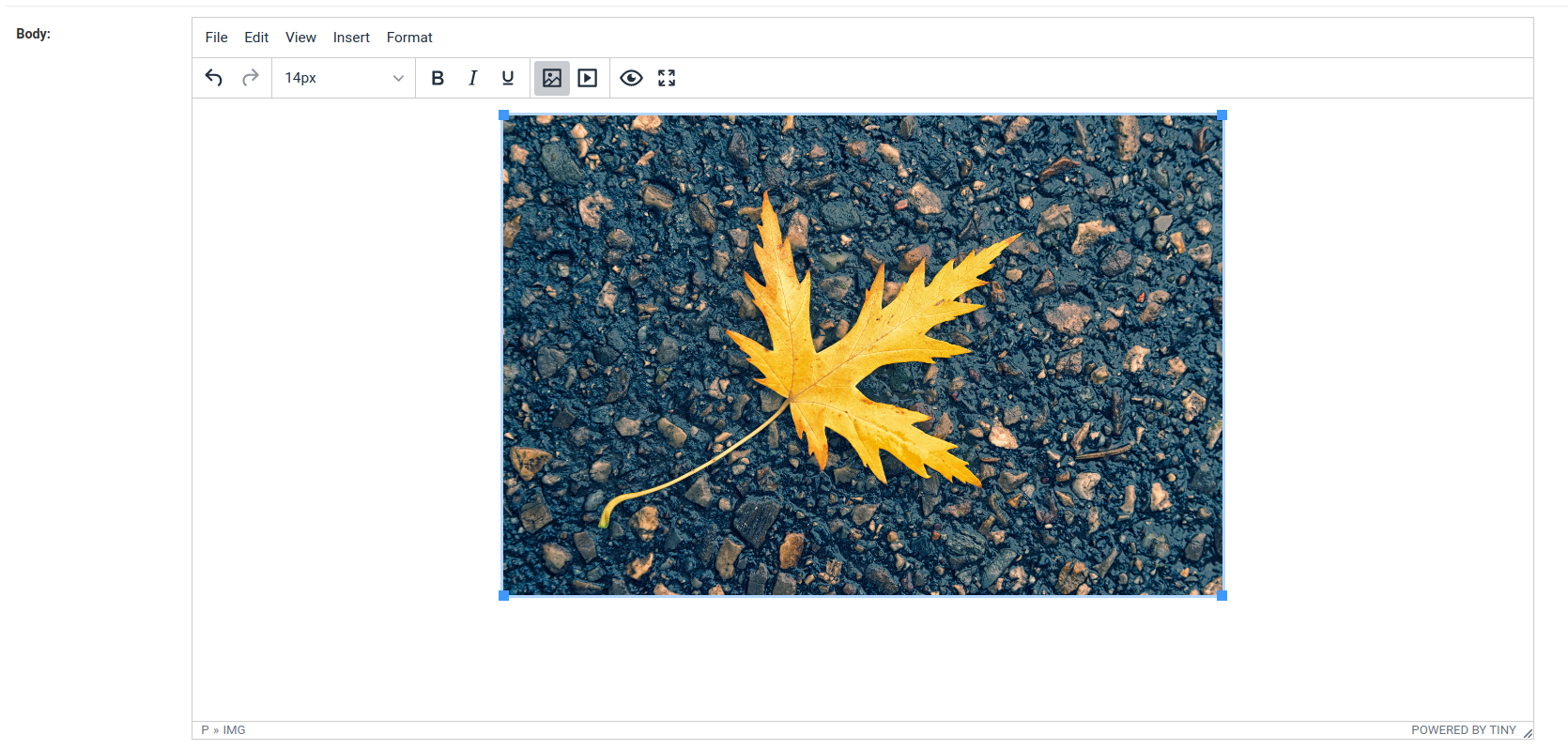Click the top-right image resize handle
Screen dimensions: 1568x750
(1222, 115)
